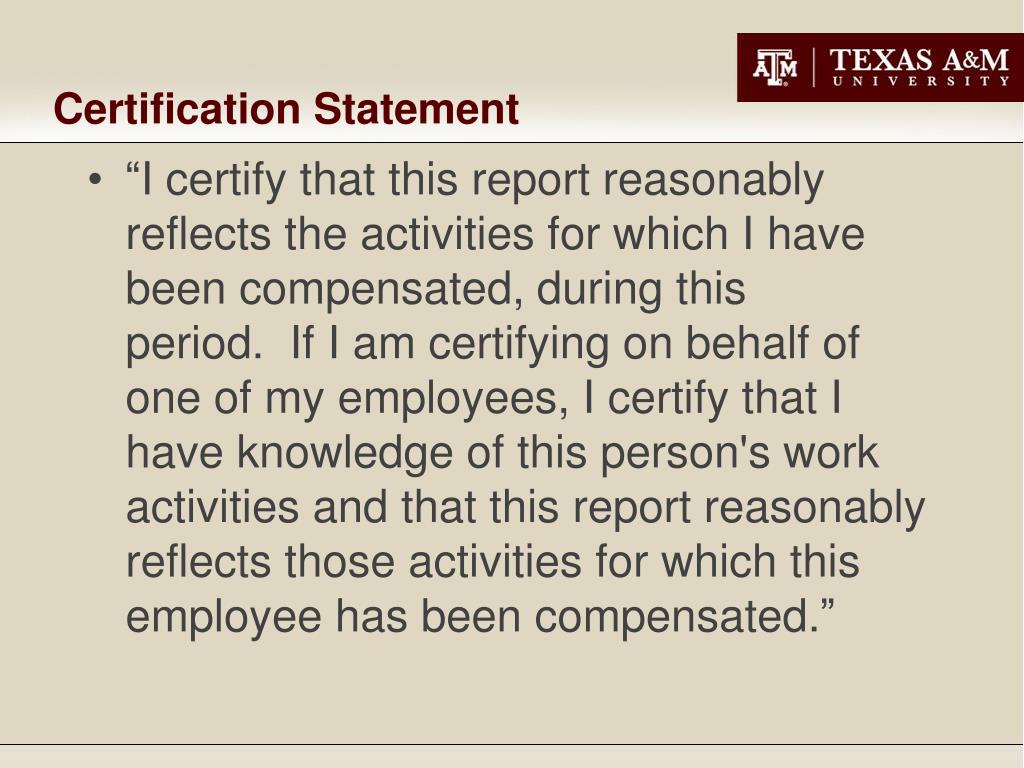Click the final line "employee has been compensated."

481,616
